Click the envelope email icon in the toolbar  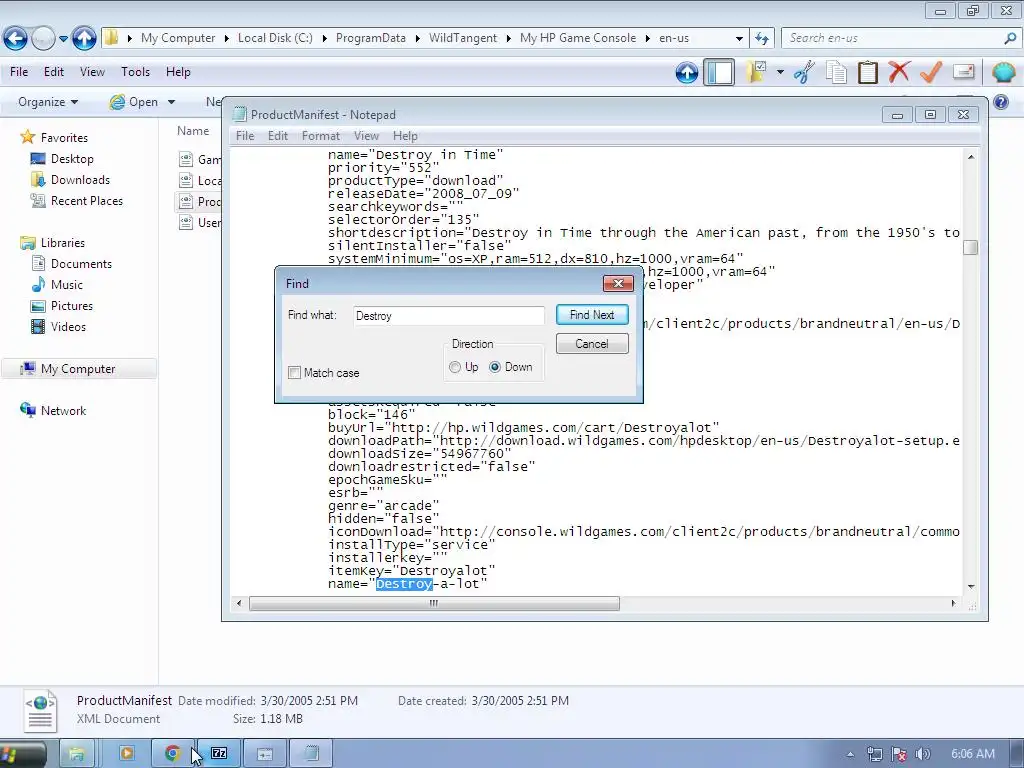coord(963,72)
